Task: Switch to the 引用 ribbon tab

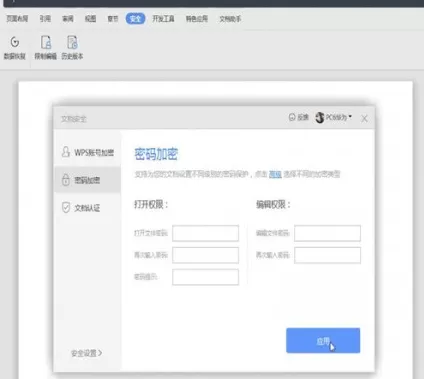Action: click(x=45, y=19)
